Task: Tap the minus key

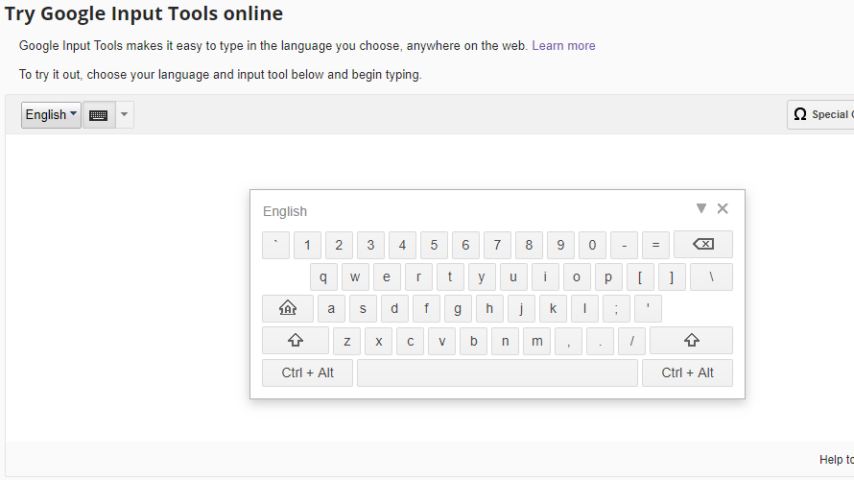Action: point(624,245)
